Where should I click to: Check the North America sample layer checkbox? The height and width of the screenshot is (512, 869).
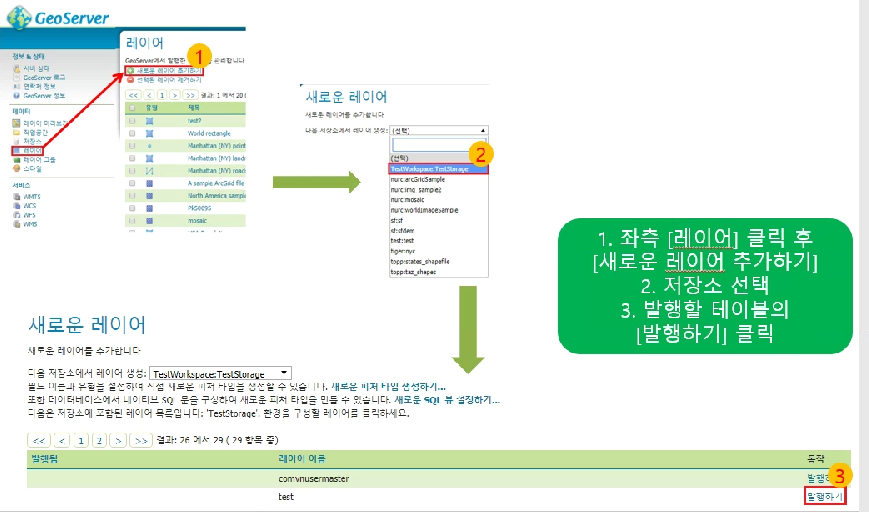pyautogui.click(x=132, y=196)
